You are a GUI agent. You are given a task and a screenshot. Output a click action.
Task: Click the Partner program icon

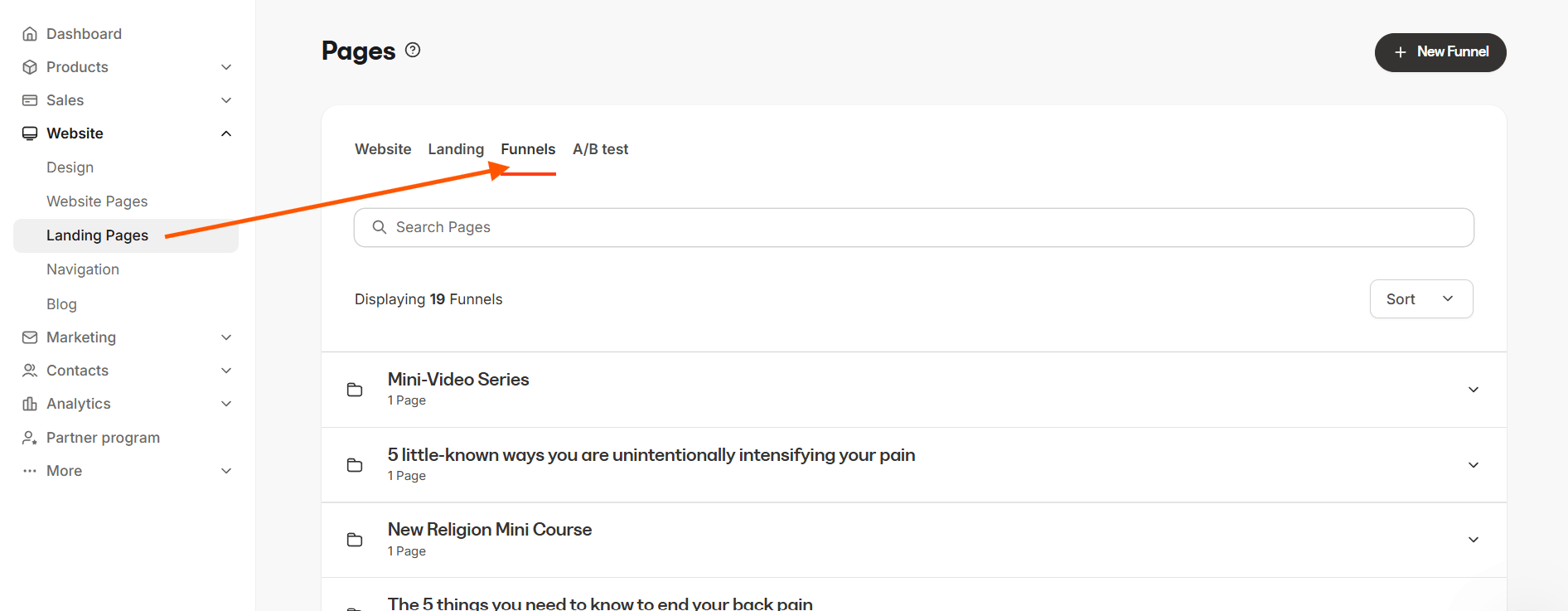click(x=30, y=438)
